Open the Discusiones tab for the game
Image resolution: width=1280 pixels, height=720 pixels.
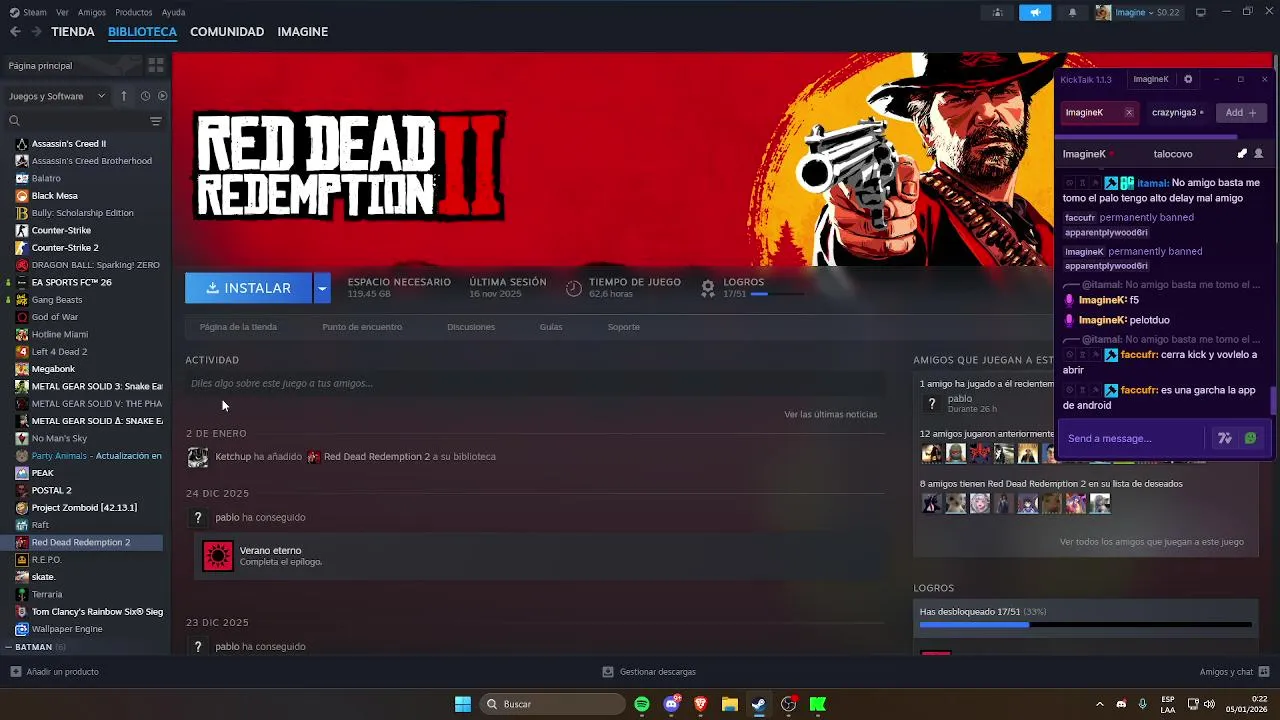[471, 327]
